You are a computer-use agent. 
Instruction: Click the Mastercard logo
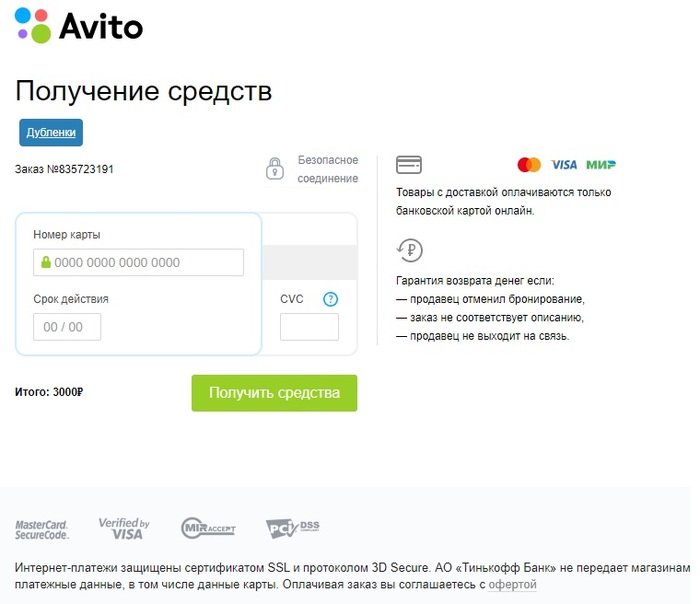coord(529,165)
